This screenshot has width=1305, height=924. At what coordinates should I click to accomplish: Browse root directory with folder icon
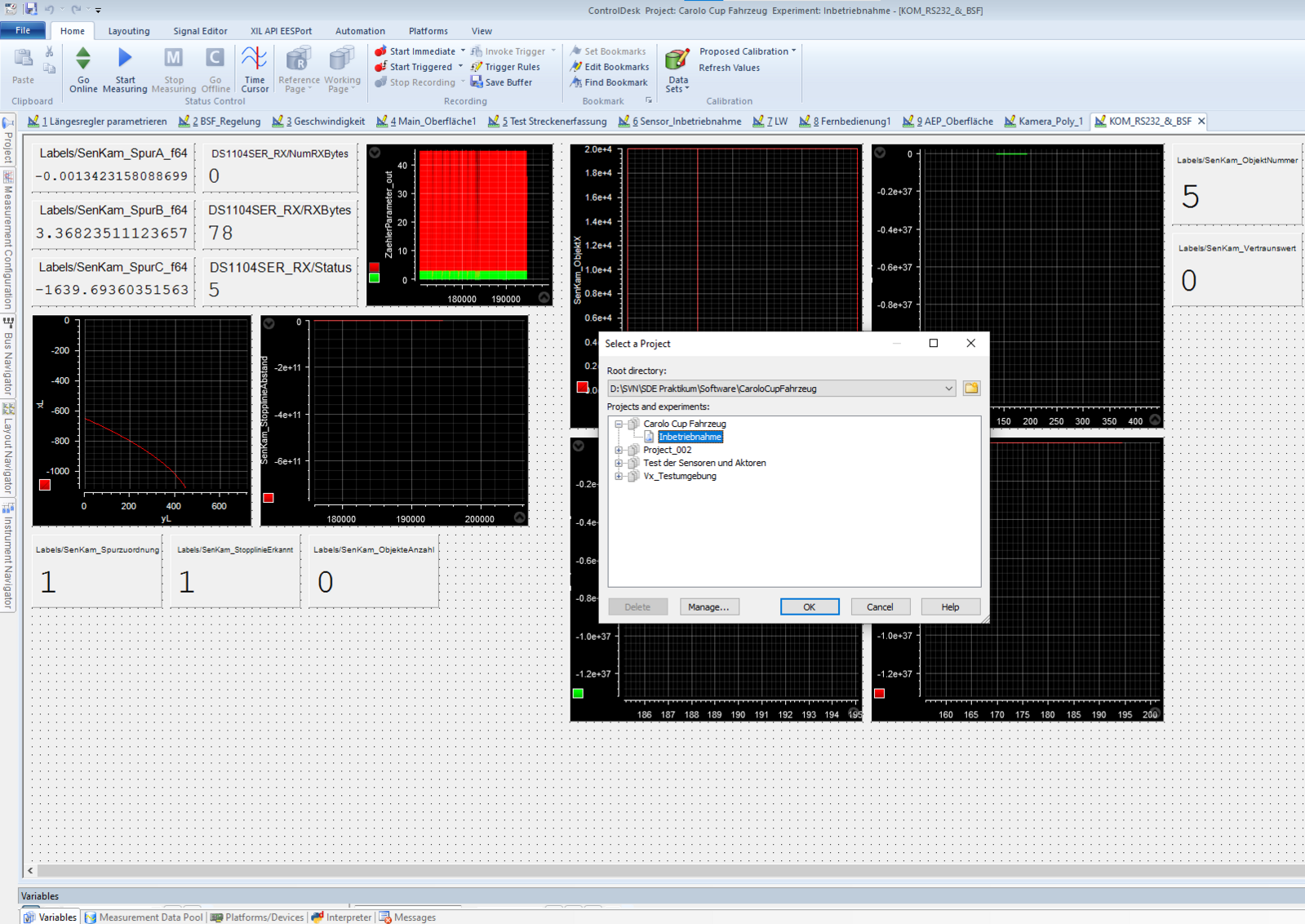pyautogui.click(x=971, y=389)
